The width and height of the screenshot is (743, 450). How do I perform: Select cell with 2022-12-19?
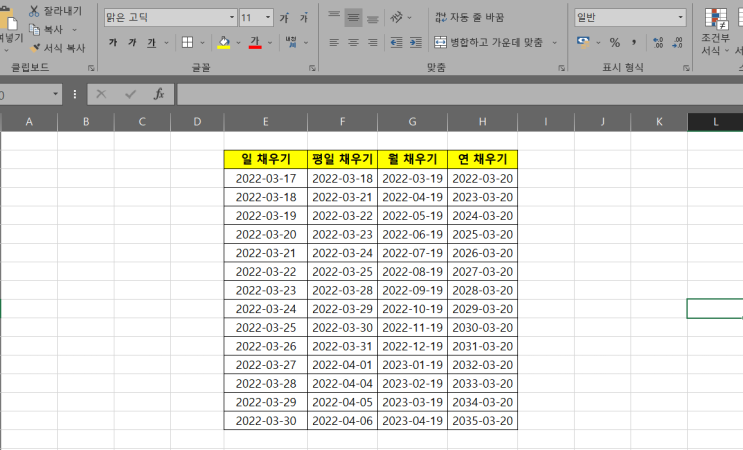412,346
